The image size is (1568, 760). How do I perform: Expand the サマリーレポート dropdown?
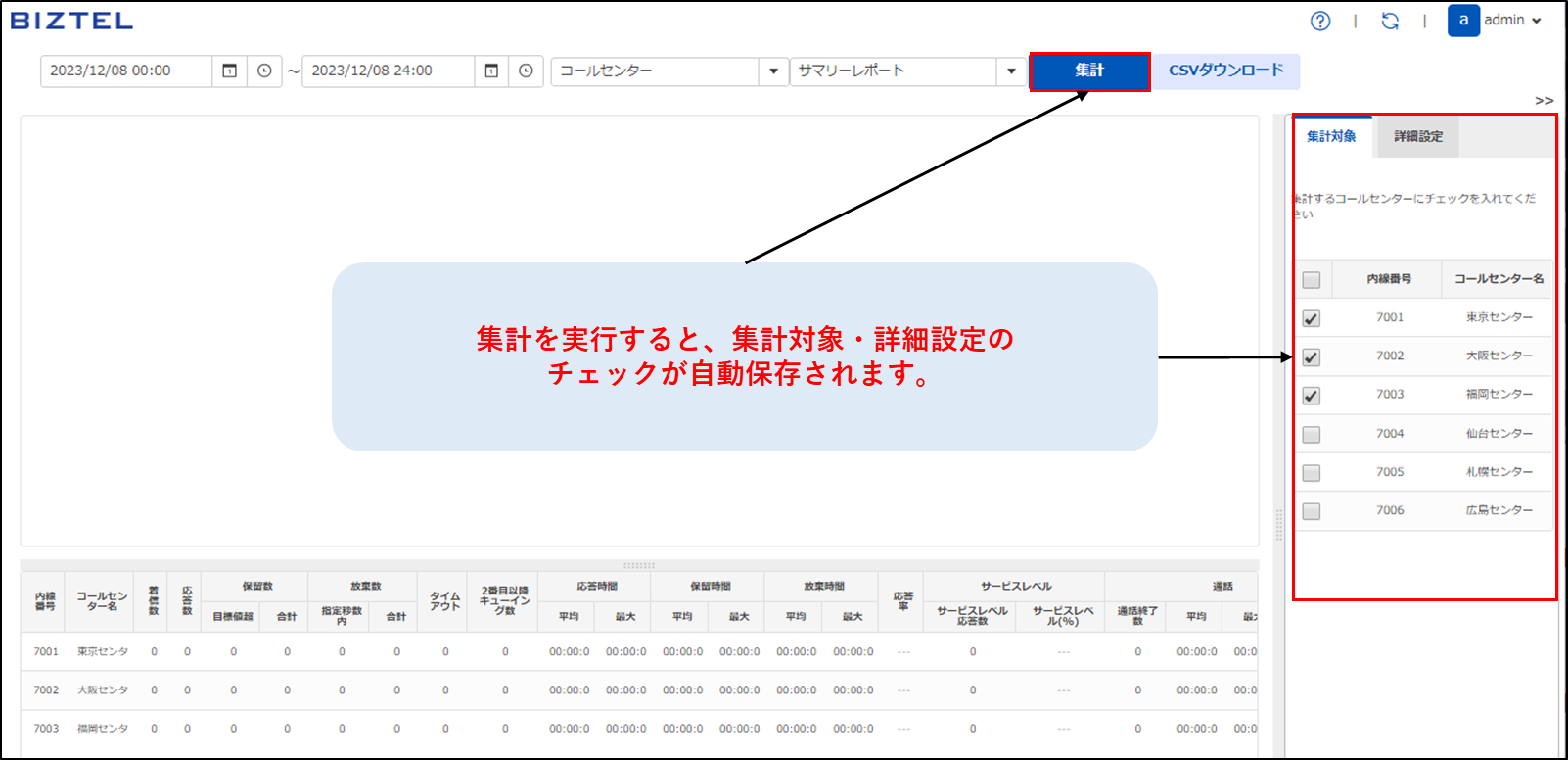(1011, 71)
